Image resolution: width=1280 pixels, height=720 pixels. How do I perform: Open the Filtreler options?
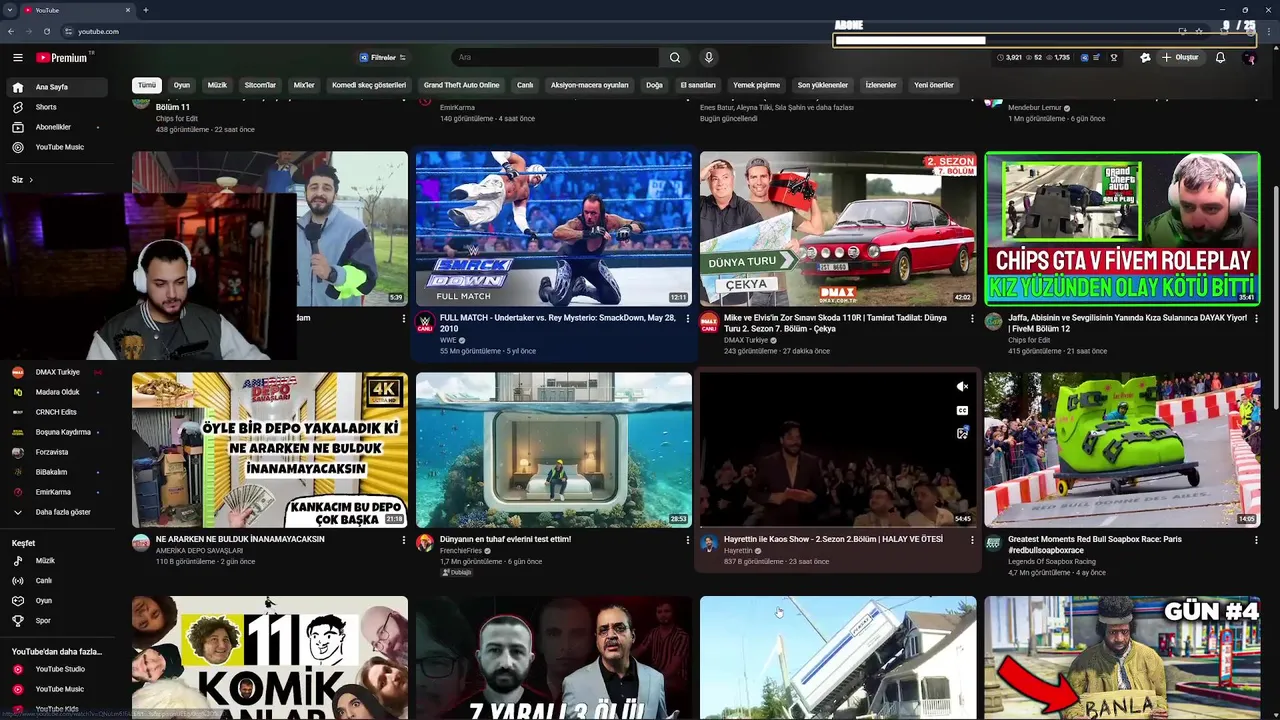click(x=382, y=58)
